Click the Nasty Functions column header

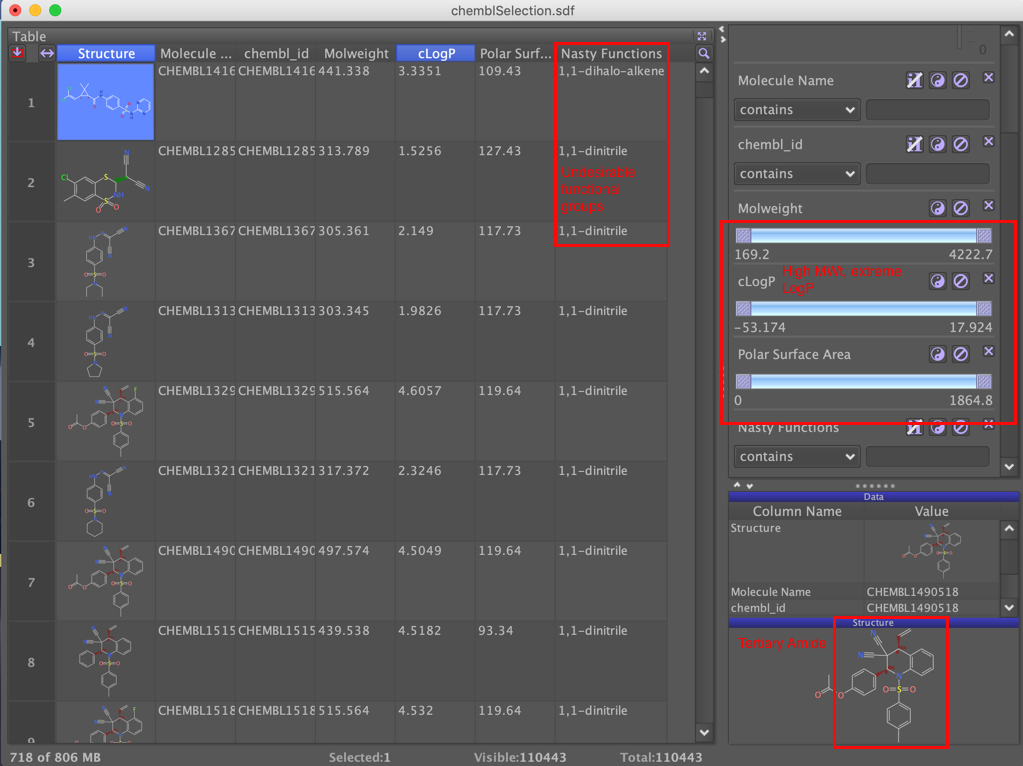(611, 54)
